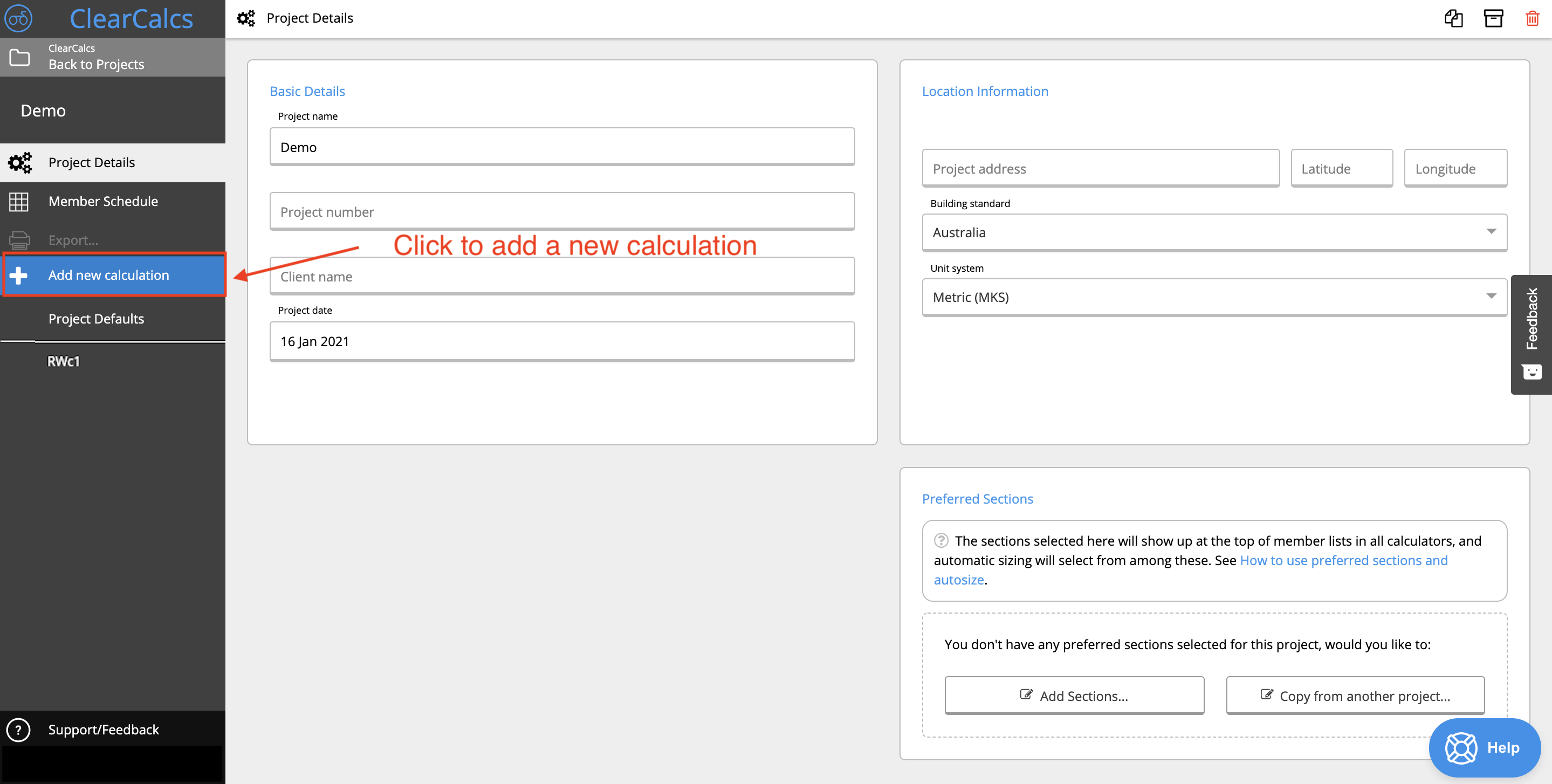Image resolution: width=1552 pixels, height=784 pixels.
Task: Click the Feedback smiley face icon
Action: pyautogui.click(x=1532, y=371)
